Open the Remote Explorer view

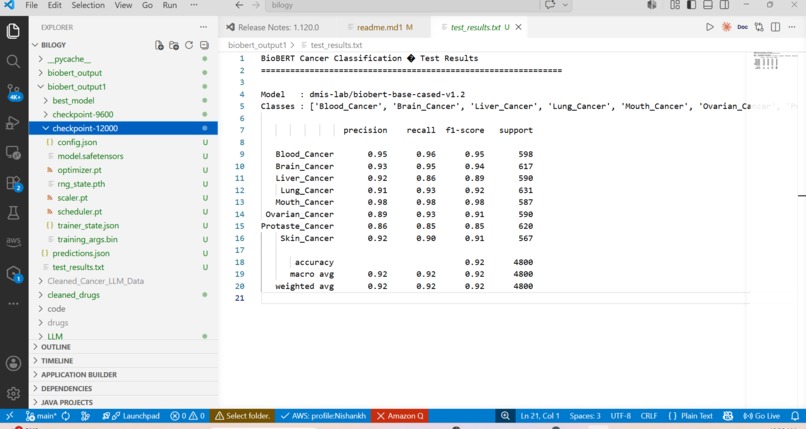(x=13, y=153)
